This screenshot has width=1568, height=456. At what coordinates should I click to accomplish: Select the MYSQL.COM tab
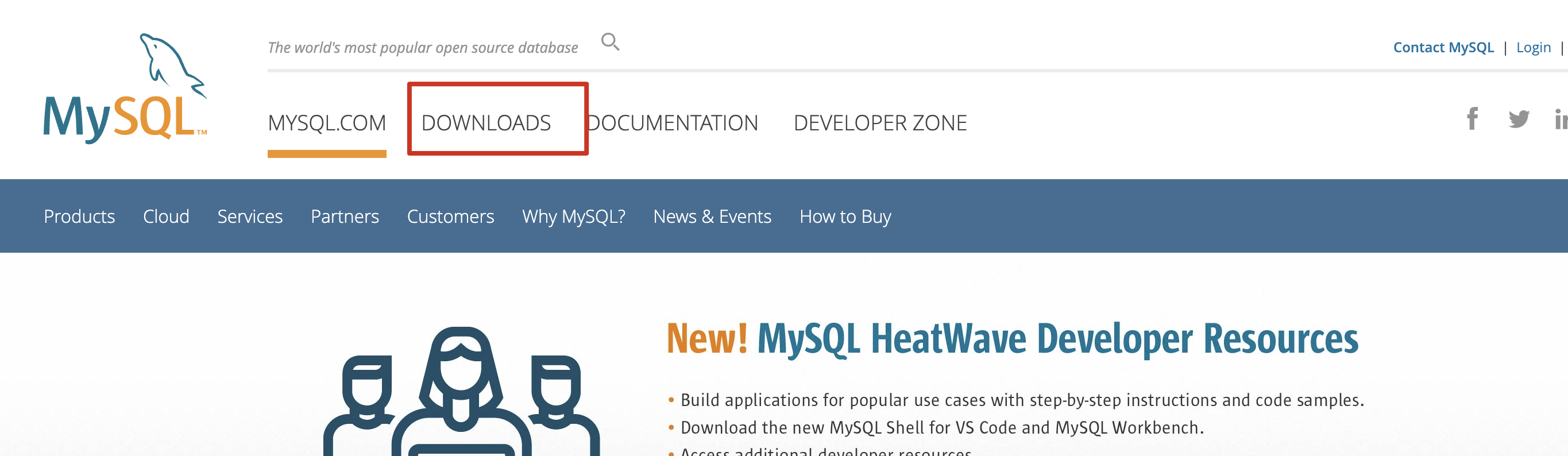click(x=327, y=123)
